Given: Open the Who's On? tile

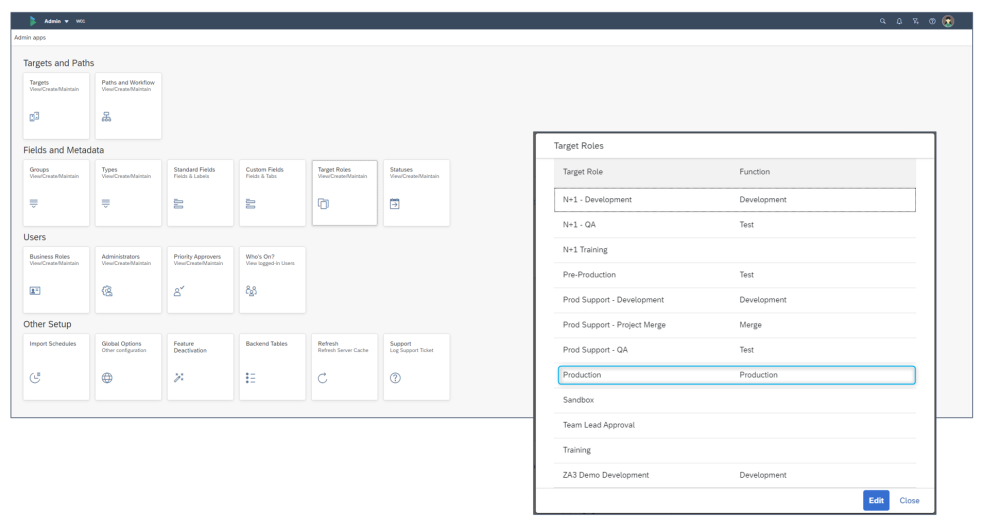Looking at the screenshot, I should 272,279.
